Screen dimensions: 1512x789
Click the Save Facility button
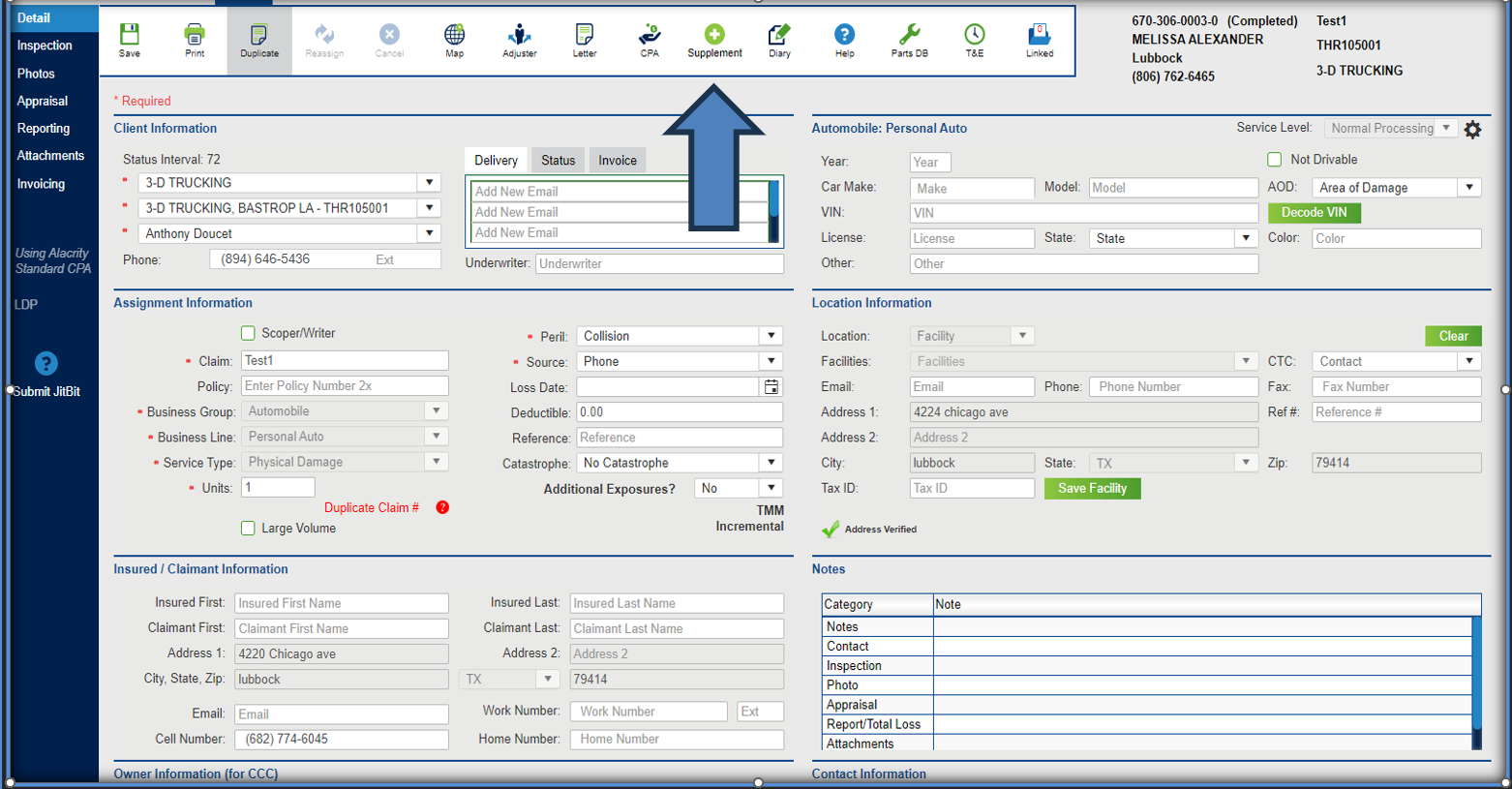point(1092,489)
